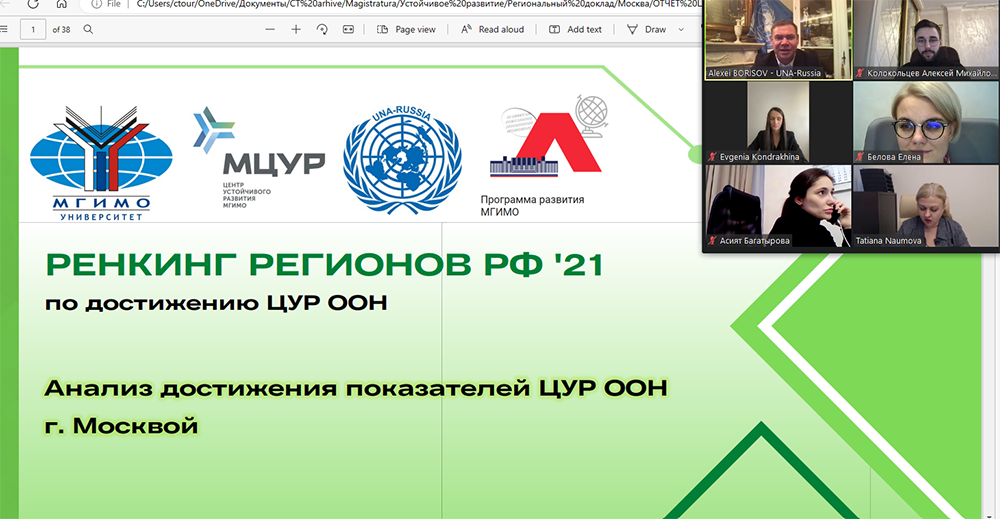Zoom out with the minus icon
1000x519 pixels.
270,29
